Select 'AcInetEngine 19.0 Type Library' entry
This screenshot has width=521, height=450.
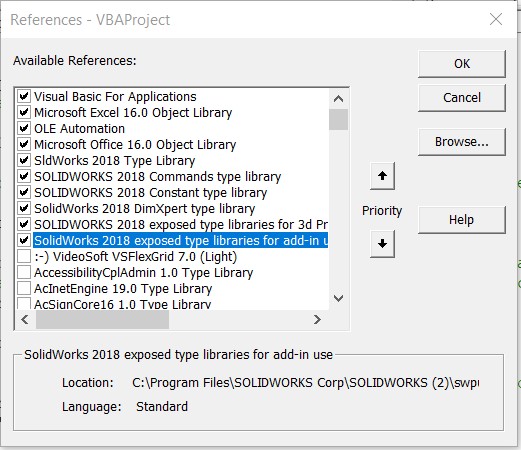pos(123,288)
